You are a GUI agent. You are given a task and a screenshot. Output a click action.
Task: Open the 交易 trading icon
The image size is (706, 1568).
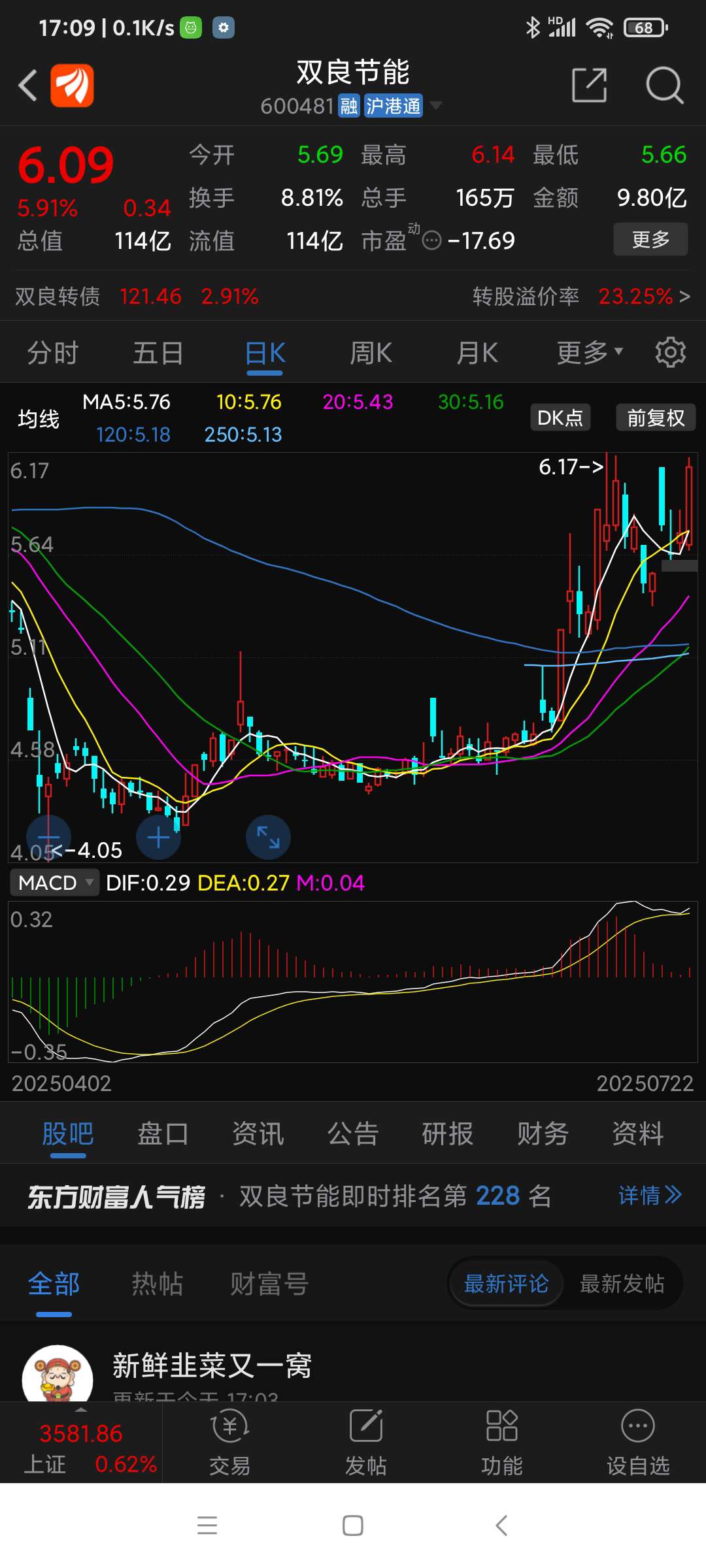[x=230, y=1443]
